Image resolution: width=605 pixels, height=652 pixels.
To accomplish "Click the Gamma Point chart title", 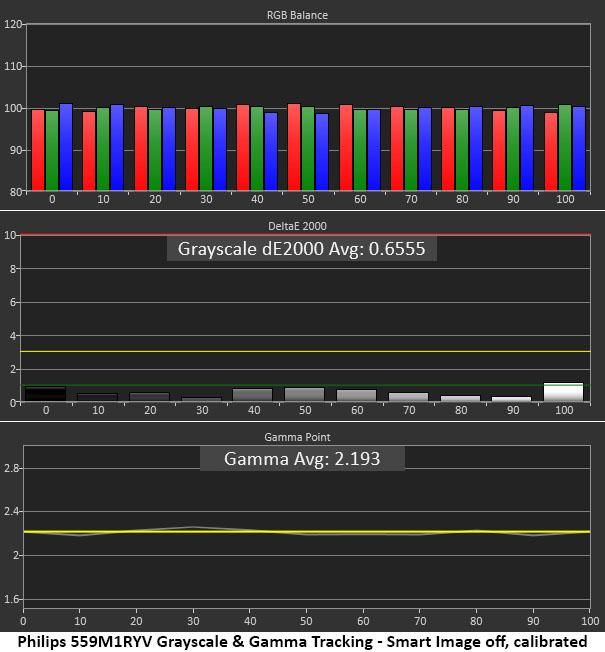I will click(x=297, y=437).
